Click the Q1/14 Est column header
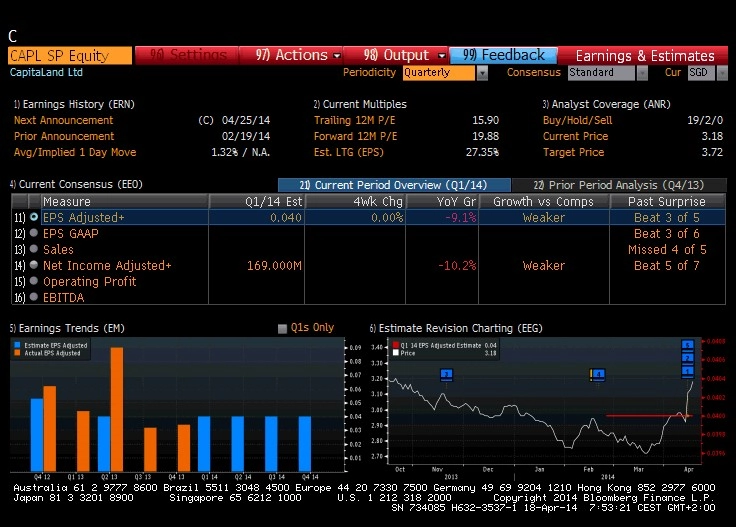 coord(257,201)
